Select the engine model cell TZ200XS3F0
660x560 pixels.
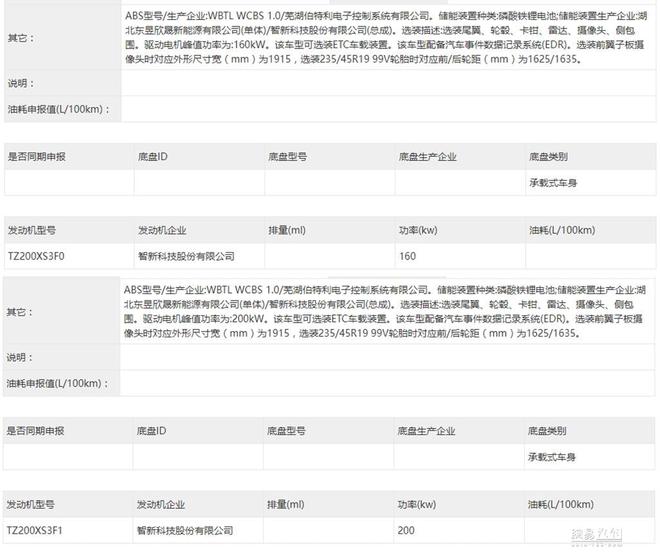pyautogui.click(x=36, y=256)
